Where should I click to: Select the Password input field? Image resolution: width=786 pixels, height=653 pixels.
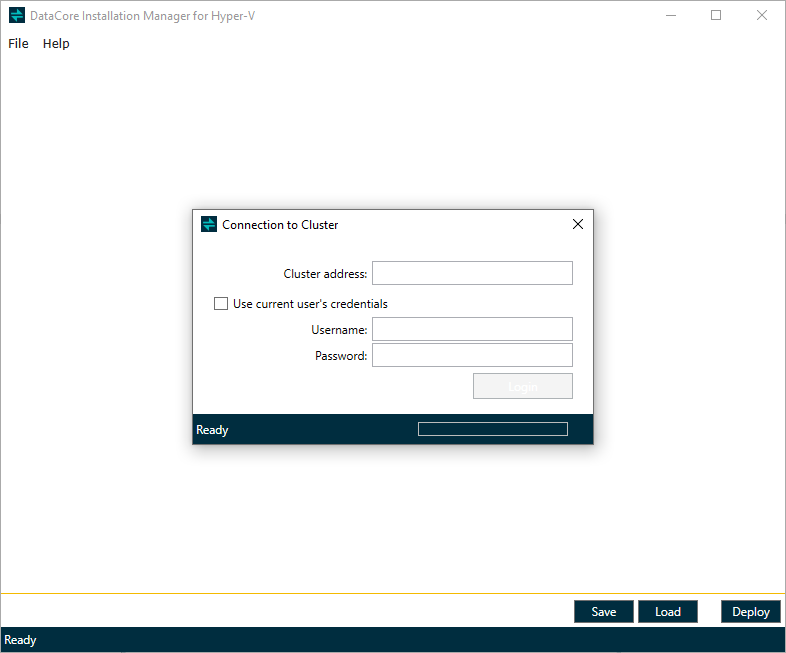click(x=472, y=355)
